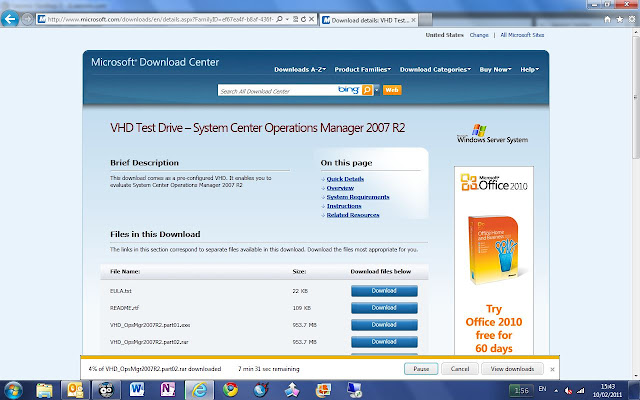
Task: Open the blue globe app on taskbar
Action: tap(261, 390)
